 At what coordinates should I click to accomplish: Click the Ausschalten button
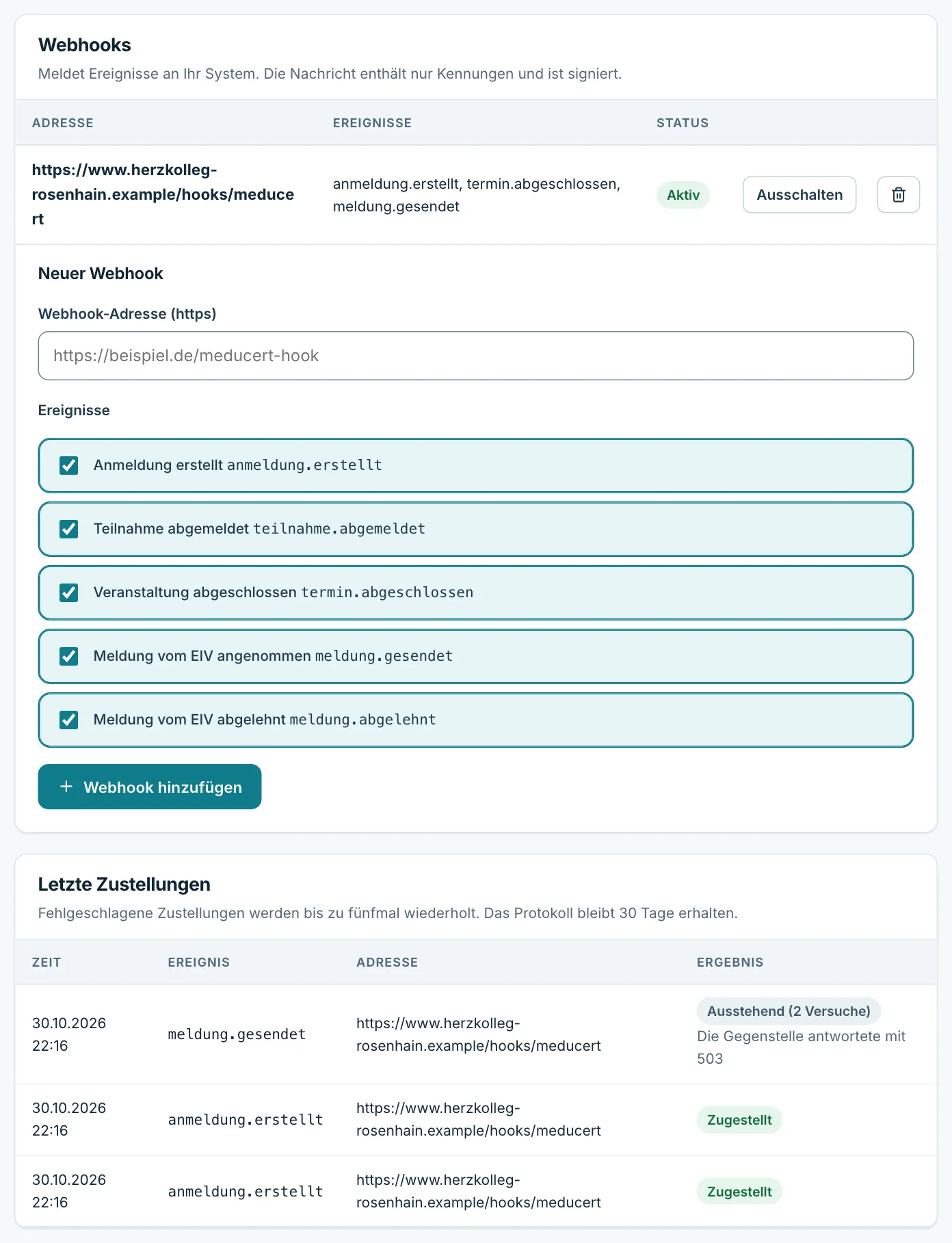(x=799, y=195)
